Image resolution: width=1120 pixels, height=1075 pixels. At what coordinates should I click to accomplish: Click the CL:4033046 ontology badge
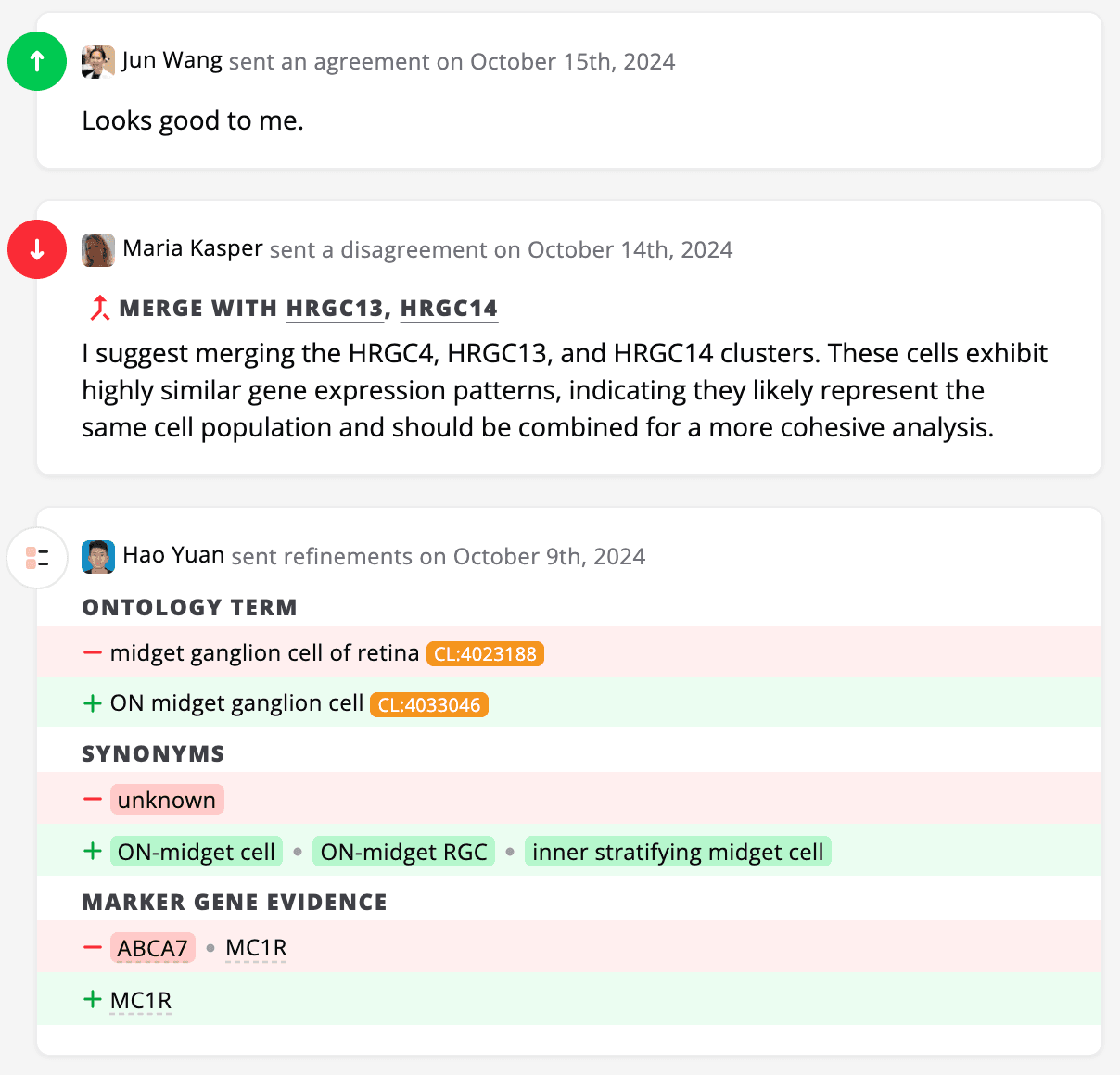429,705
